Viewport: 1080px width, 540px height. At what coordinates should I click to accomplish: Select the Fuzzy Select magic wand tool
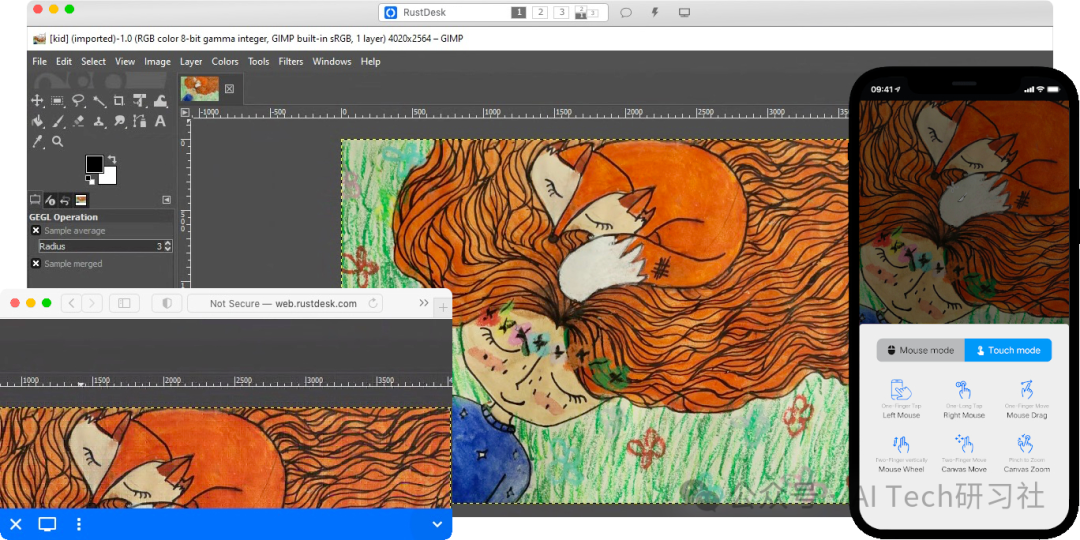point(99,101)
